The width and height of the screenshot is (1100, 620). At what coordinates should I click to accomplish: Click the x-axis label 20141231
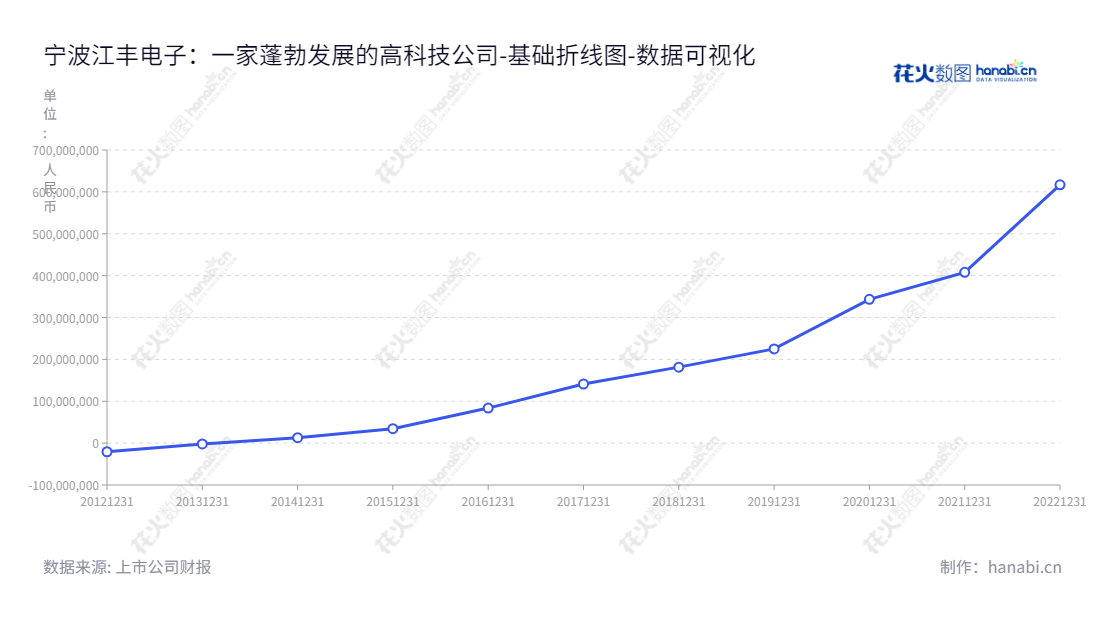click(x=297, y=501)
